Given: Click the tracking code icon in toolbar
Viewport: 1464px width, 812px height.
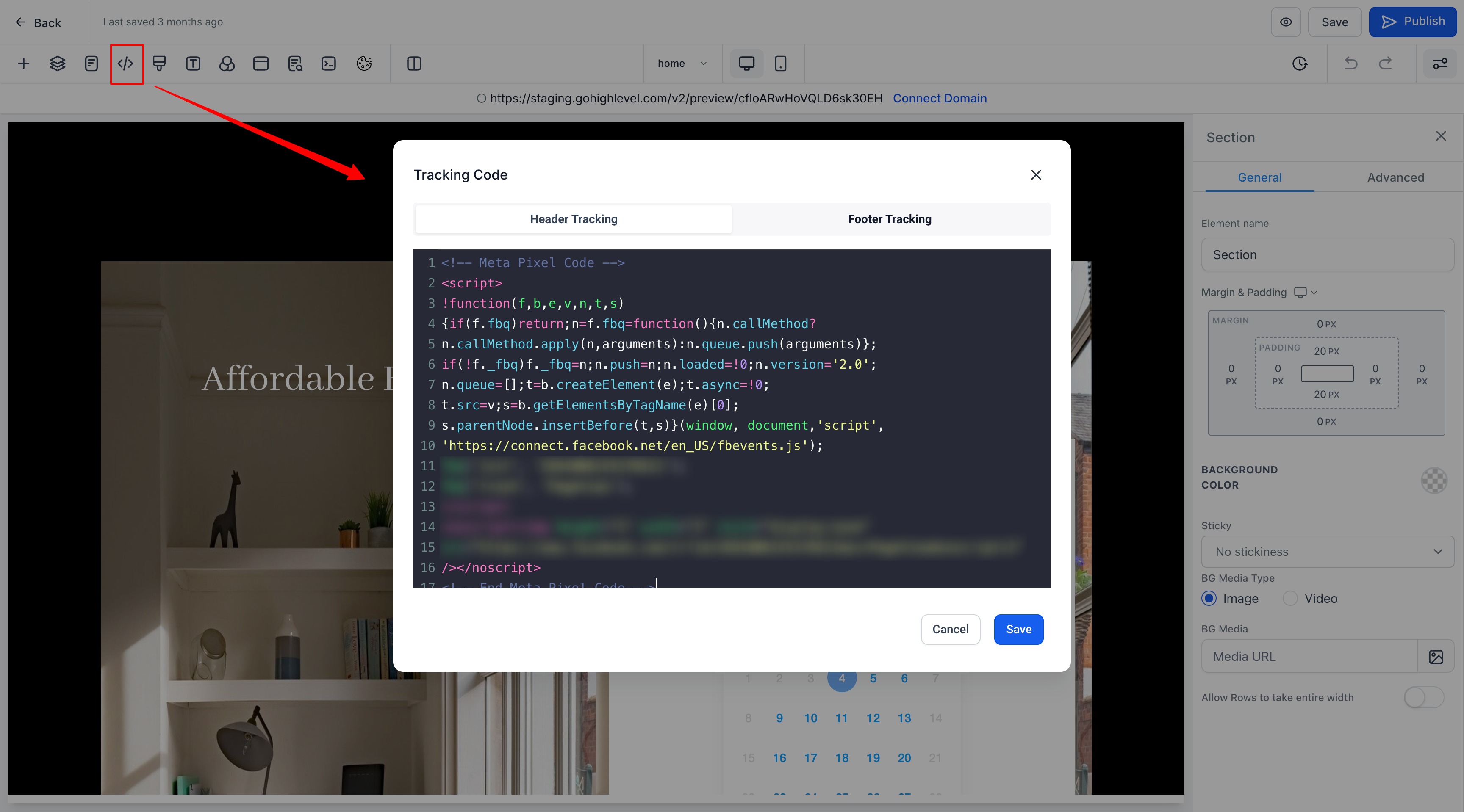Looking at the screenshot, I should pos(125,64).
